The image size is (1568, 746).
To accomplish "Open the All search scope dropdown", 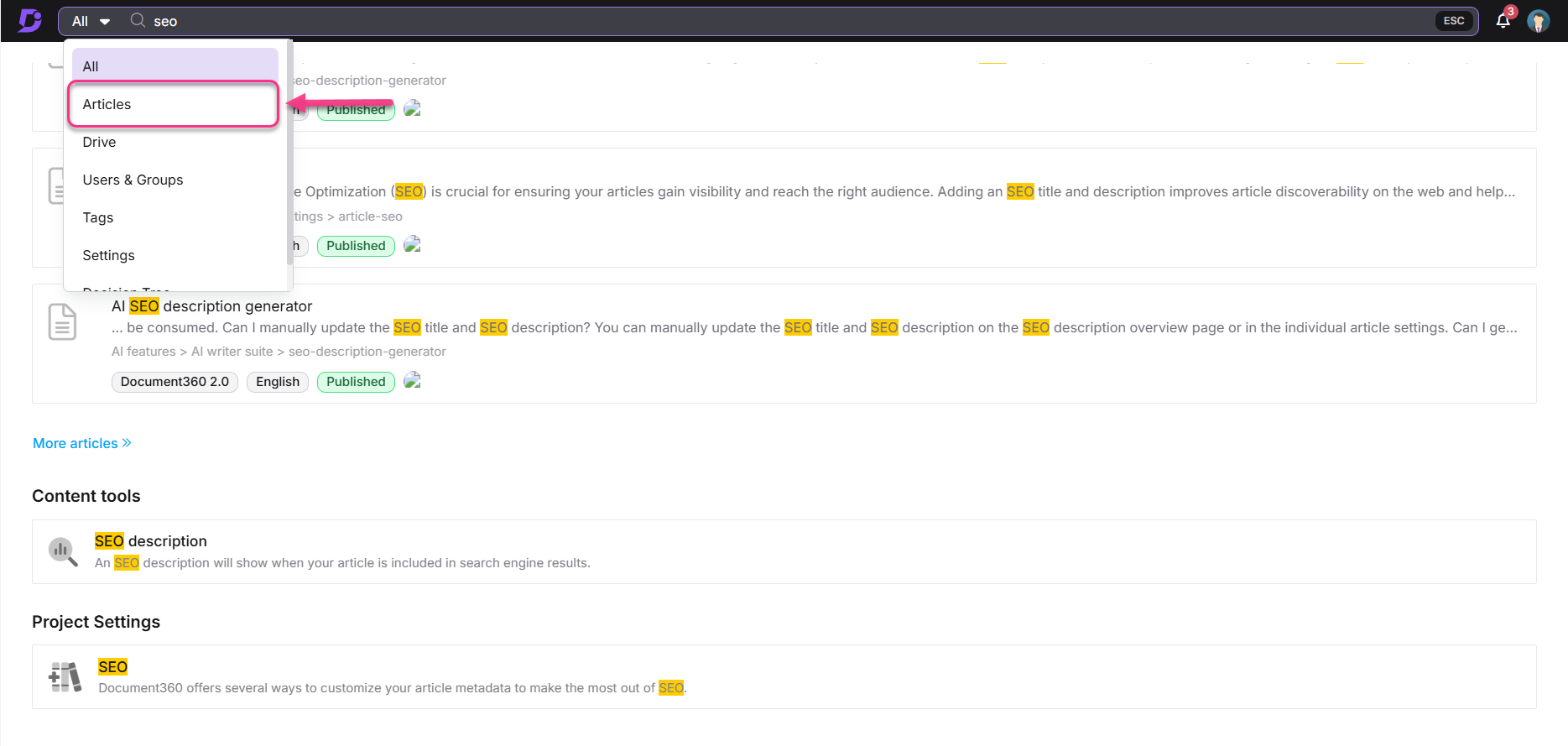I will pos(91,21).
